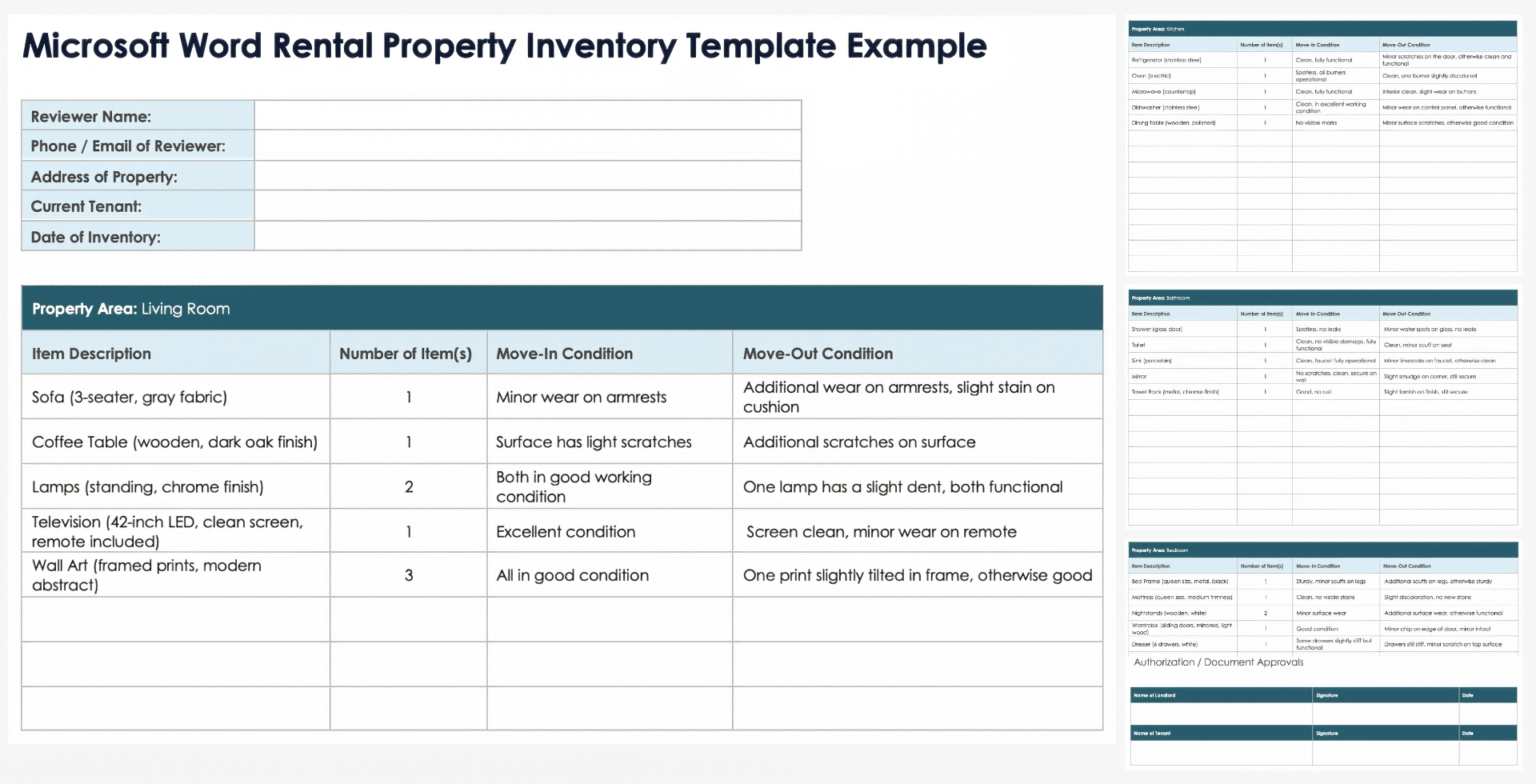1536x784 pixels.
Task: Select the 'Nightstands (wooden, white)' row in Bedroom table
Action: 1322,613
